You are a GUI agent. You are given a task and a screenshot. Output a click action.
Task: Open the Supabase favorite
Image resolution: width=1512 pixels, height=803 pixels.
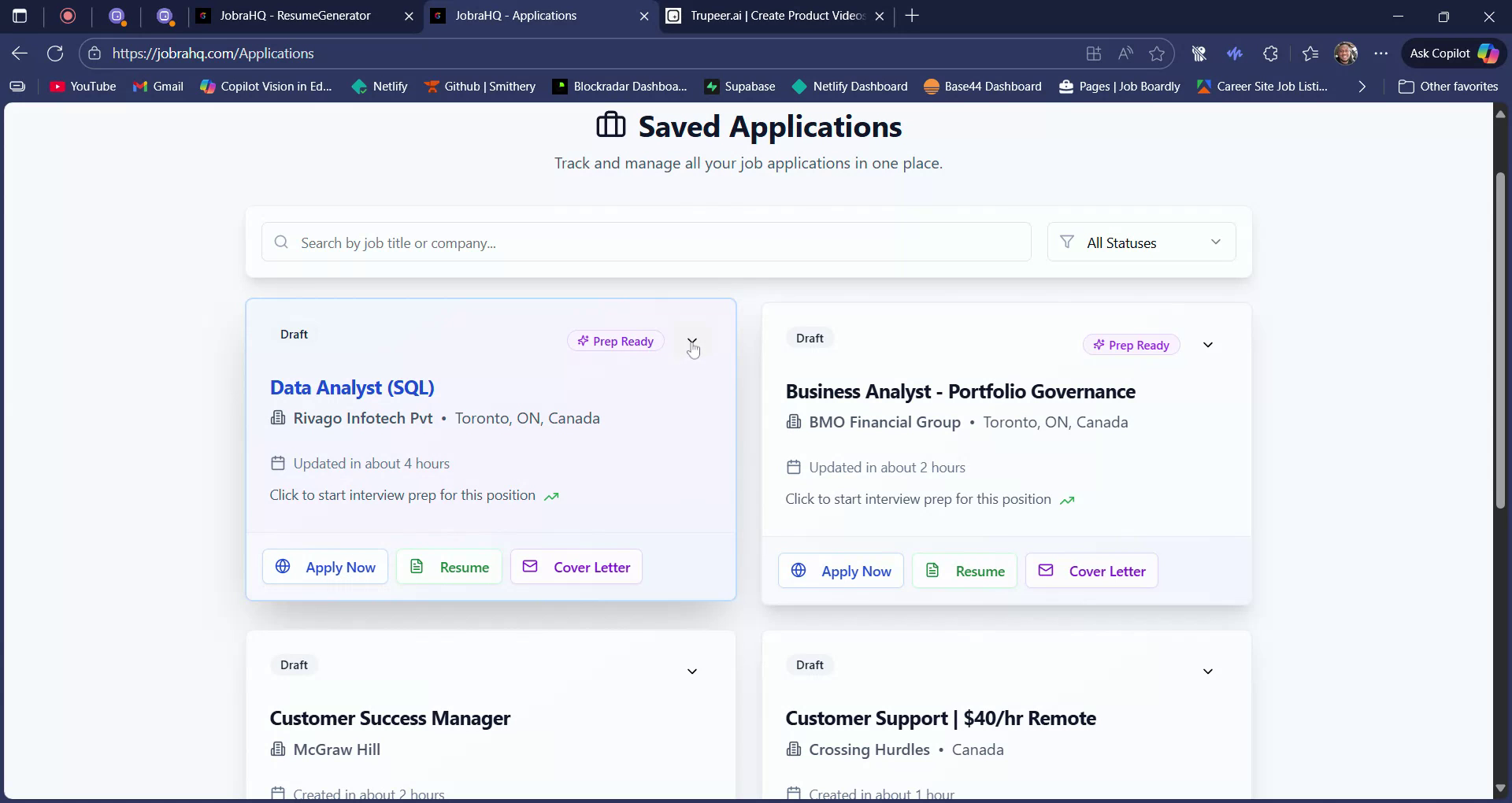(x=739, y=87)
